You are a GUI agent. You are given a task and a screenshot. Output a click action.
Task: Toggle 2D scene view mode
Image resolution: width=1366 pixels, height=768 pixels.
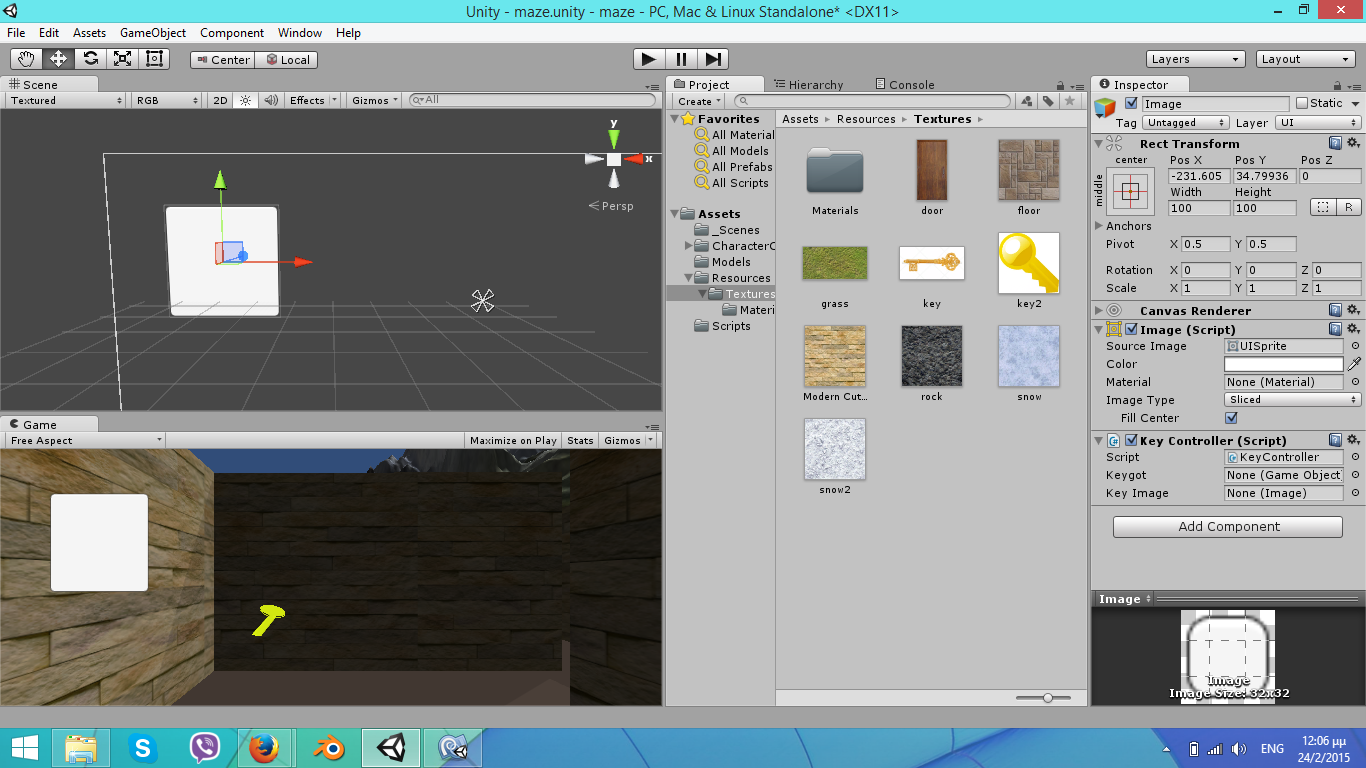pos(221,100)
